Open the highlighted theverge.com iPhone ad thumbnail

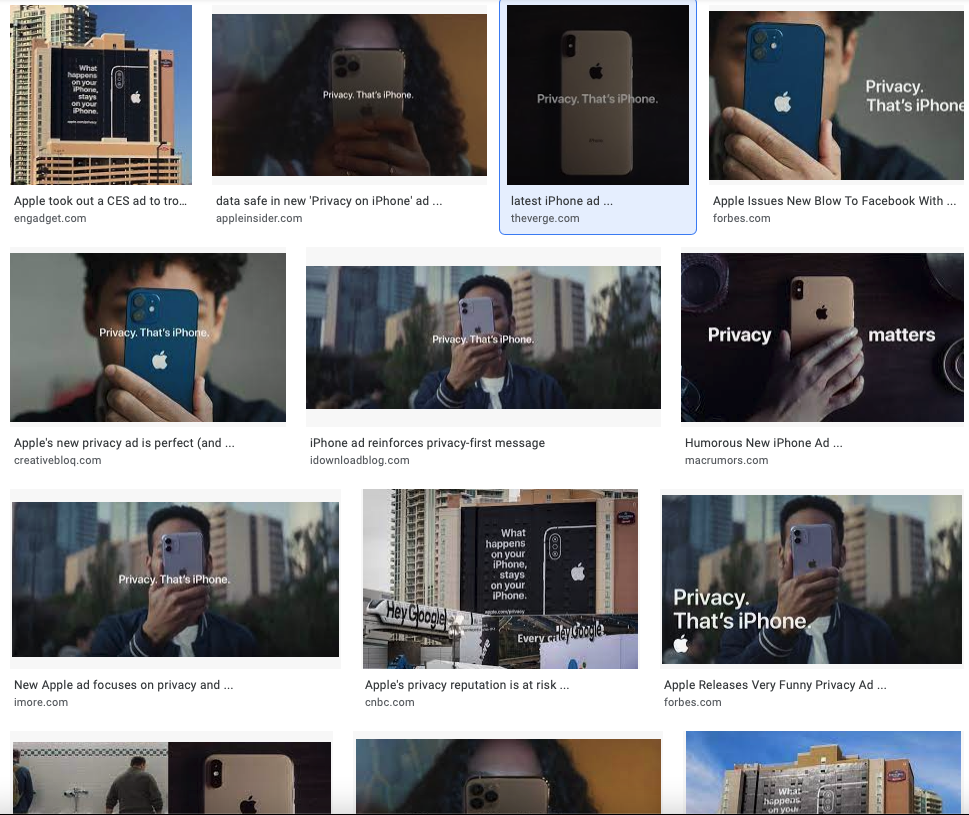[598, 95]
